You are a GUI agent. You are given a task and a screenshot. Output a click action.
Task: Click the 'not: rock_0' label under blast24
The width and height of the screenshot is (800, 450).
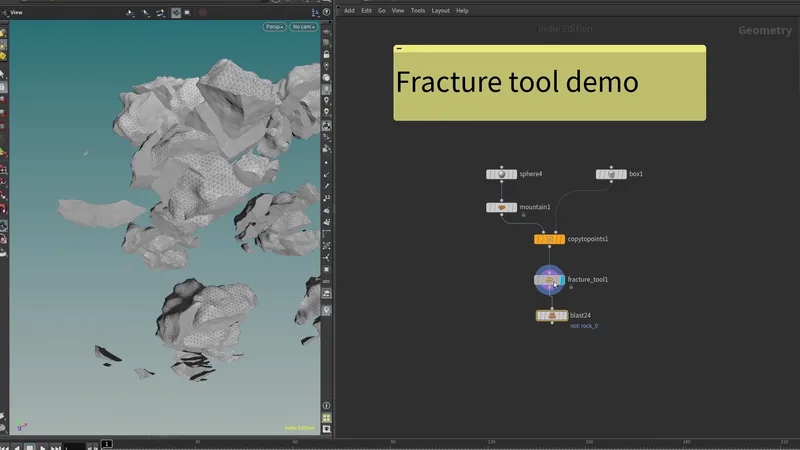[x=584, y=326]
